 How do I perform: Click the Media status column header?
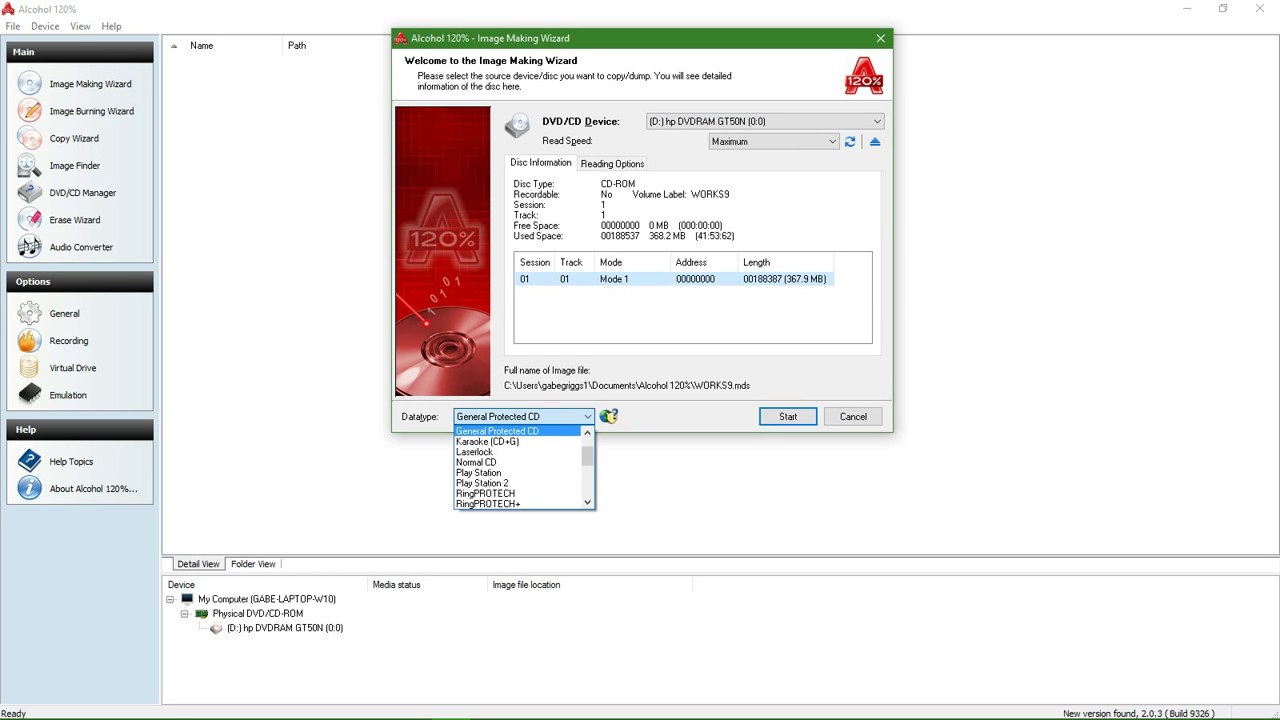tap(427, 585)
